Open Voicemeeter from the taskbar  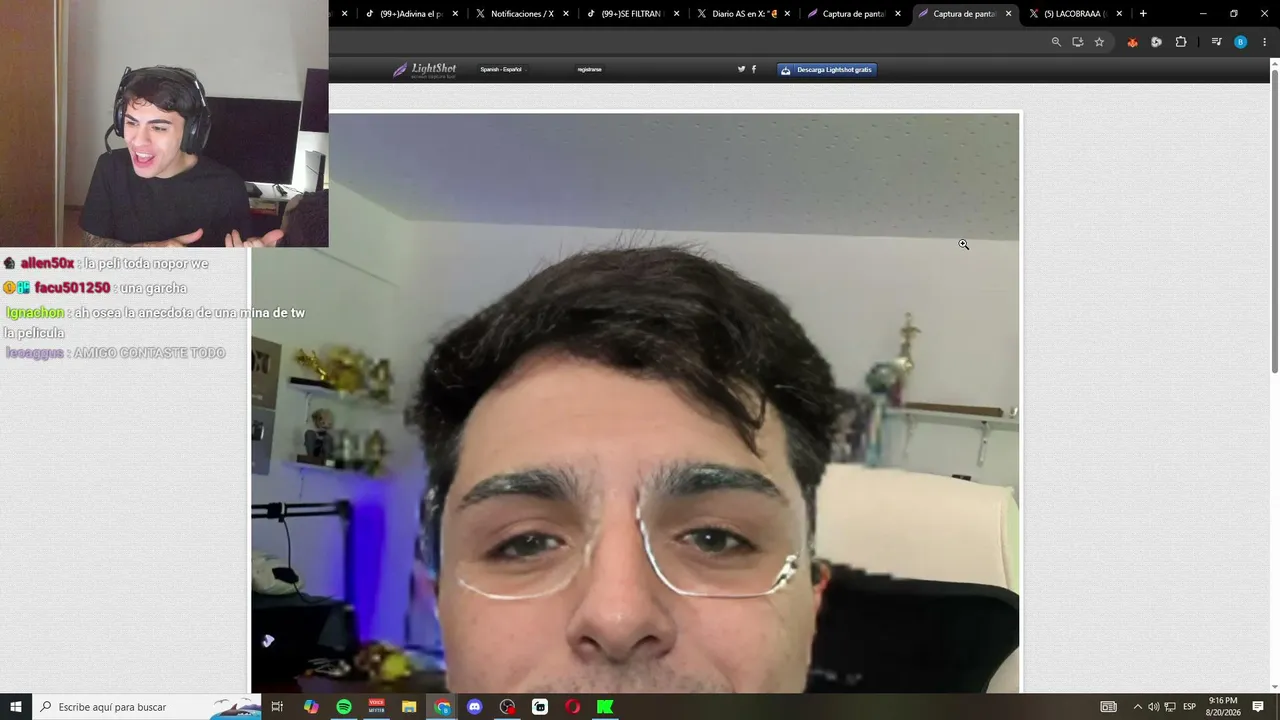[377, 707]
